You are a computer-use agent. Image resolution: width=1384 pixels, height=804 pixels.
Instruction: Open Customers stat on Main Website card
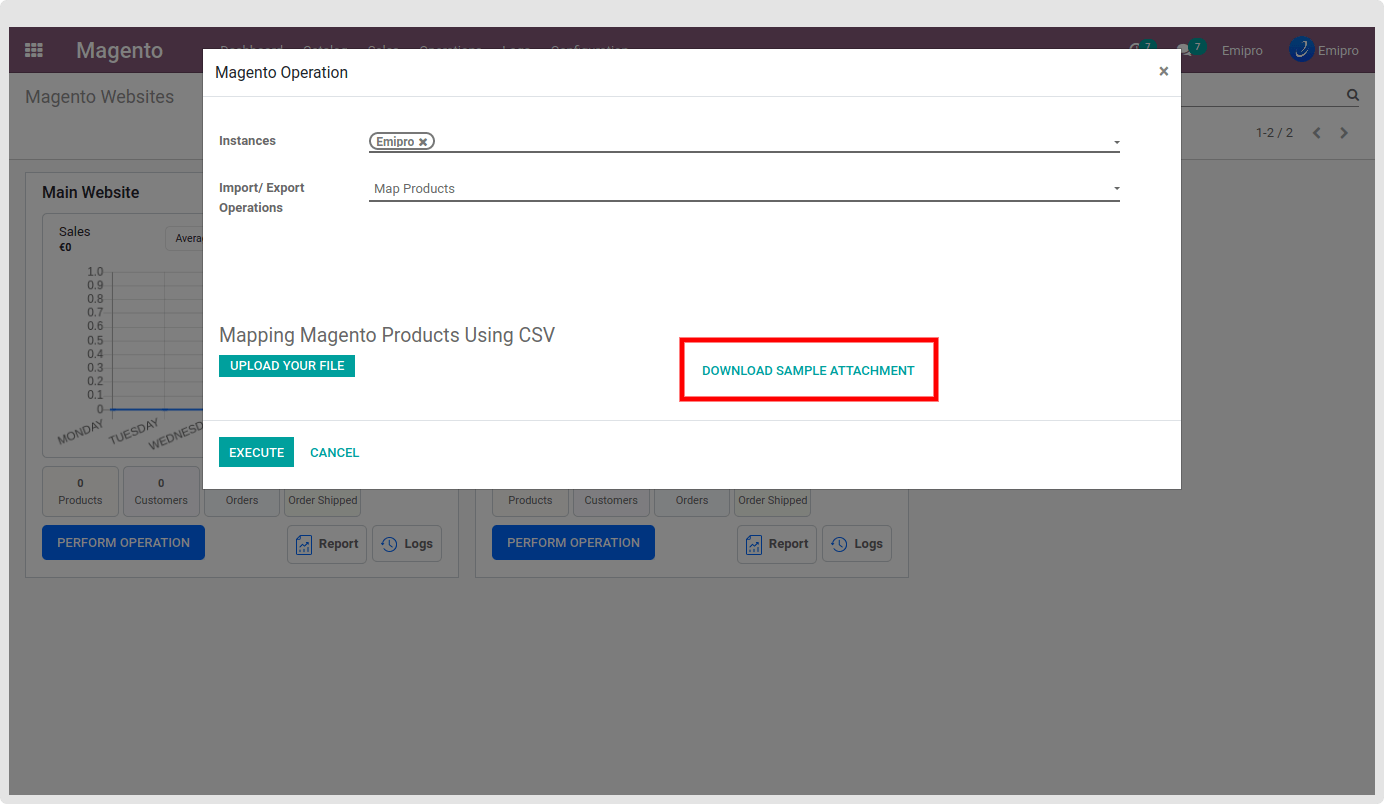tap(161, 491)
